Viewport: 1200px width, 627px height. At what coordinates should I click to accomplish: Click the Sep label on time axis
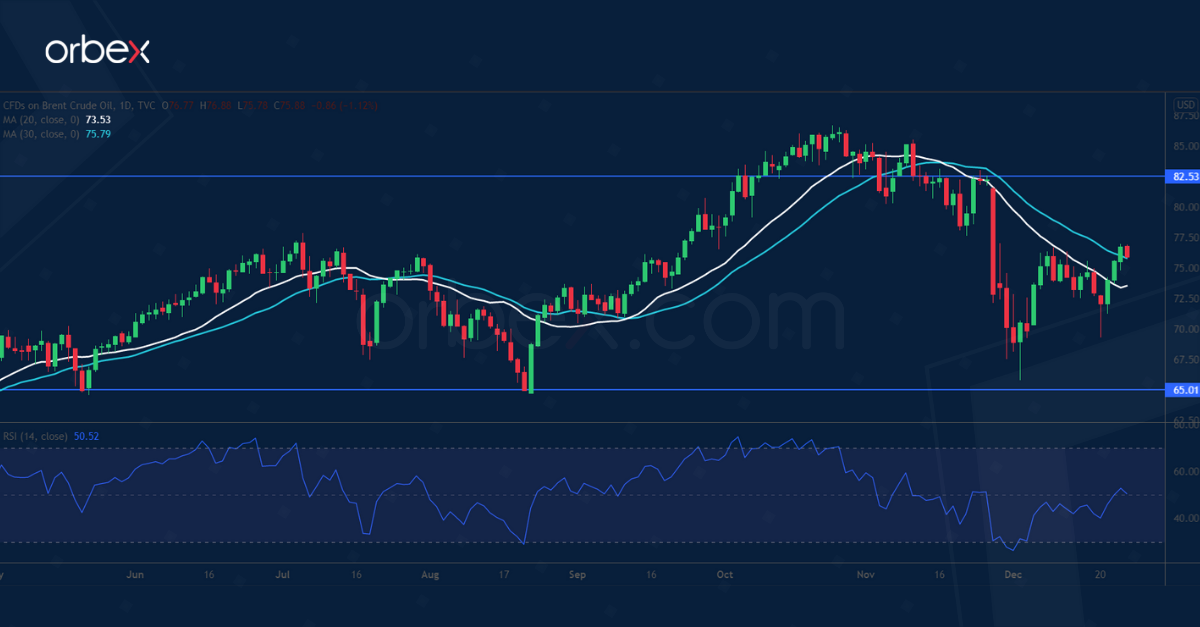click(576, 576)
